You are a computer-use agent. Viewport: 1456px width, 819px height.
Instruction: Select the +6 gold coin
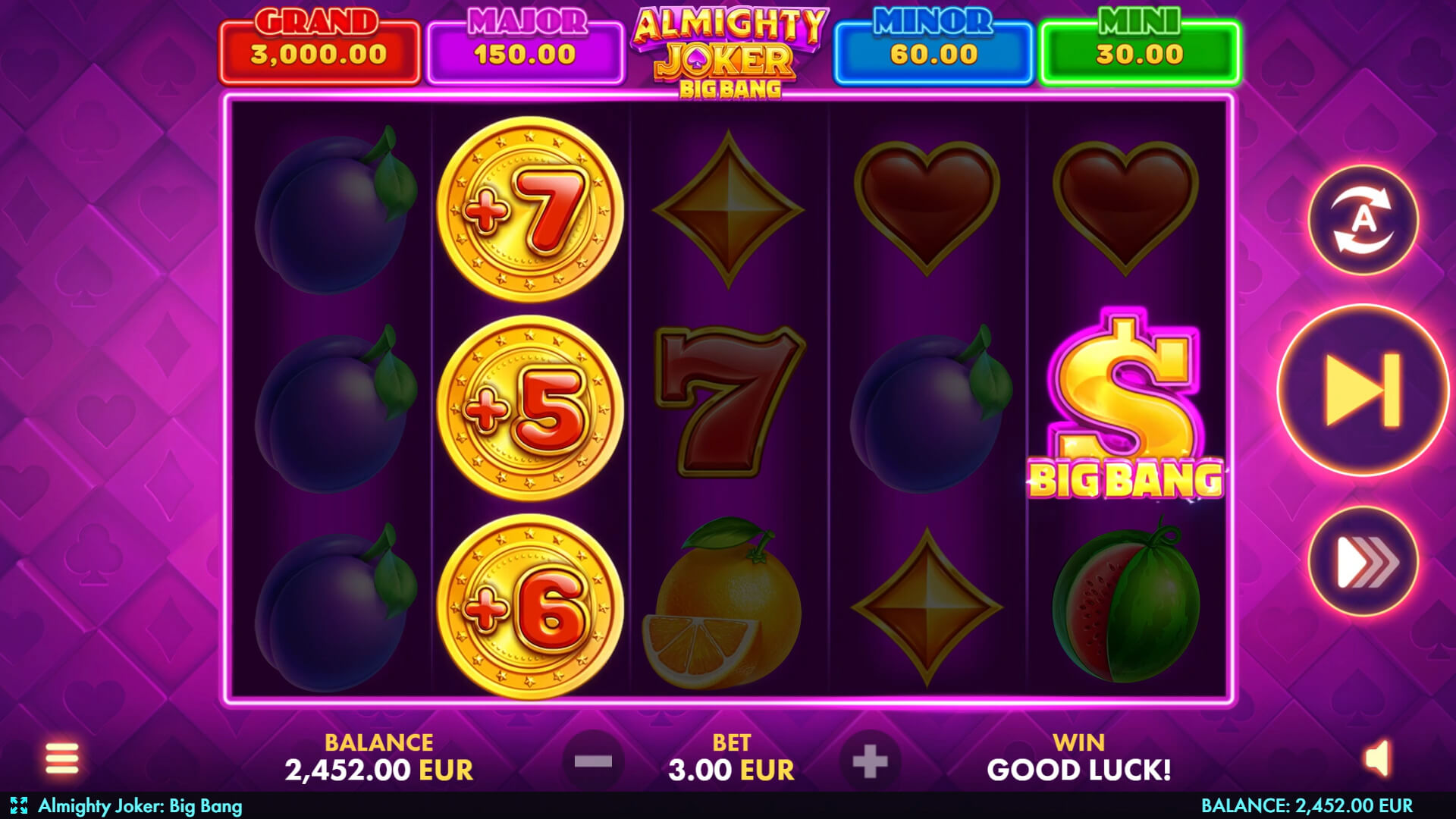tap(530, 607)
